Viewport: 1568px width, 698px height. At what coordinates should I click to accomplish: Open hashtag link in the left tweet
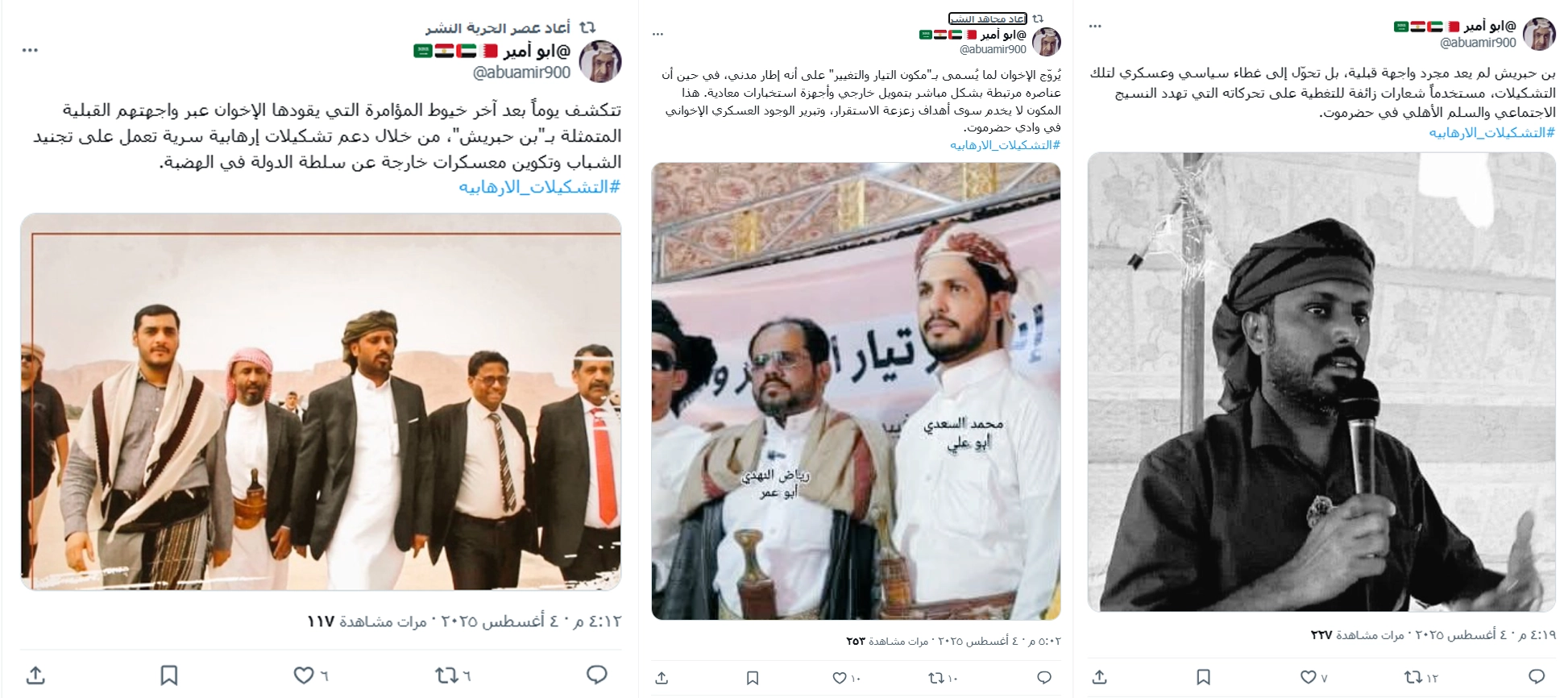(x=539, y=187)
